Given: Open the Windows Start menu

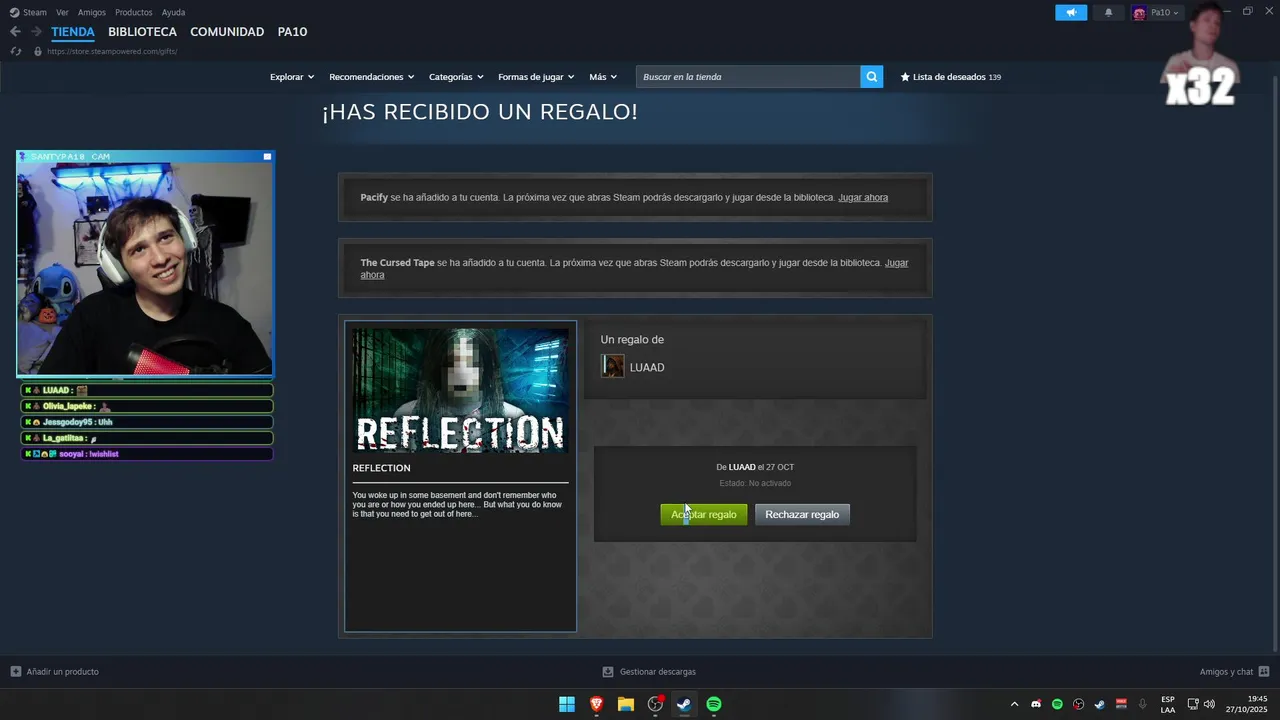Looking at the screenshot, I should pyautogui.click(x=567, y=704).
